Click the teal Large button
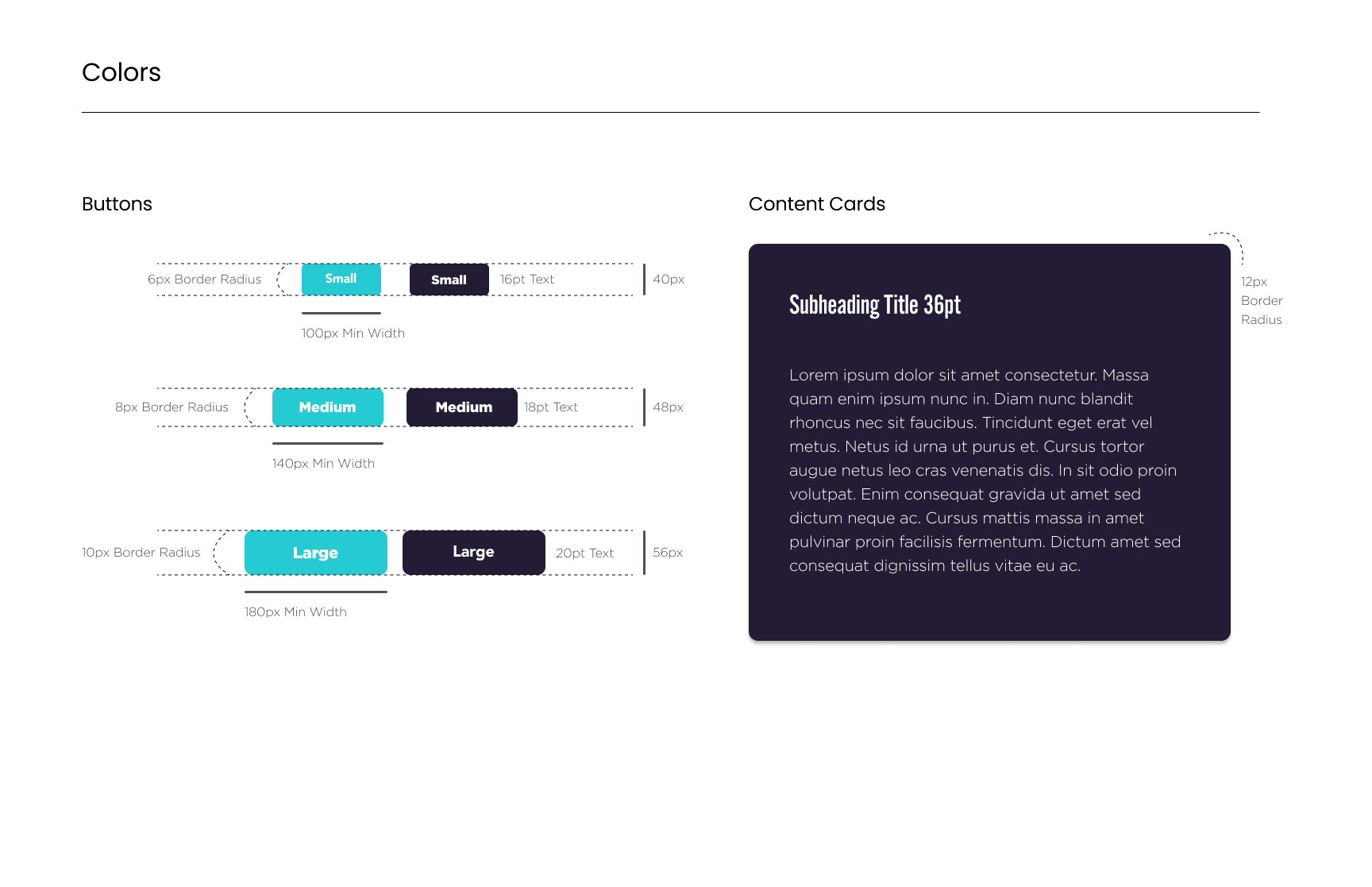This screenshot has width=1372, height=887. coord(316,553)
